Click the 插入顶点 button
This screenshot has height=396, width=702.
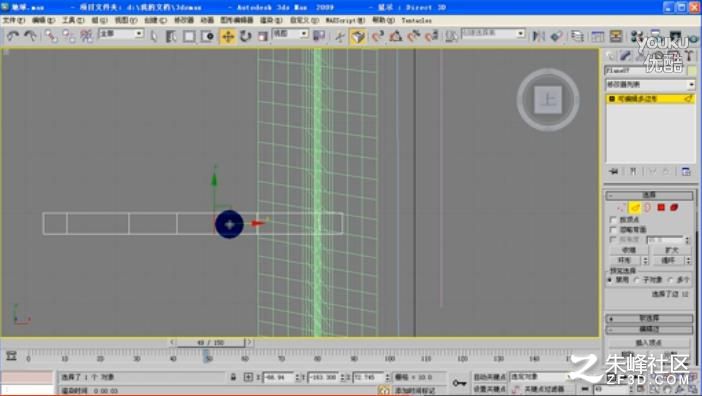click(648, 343)
